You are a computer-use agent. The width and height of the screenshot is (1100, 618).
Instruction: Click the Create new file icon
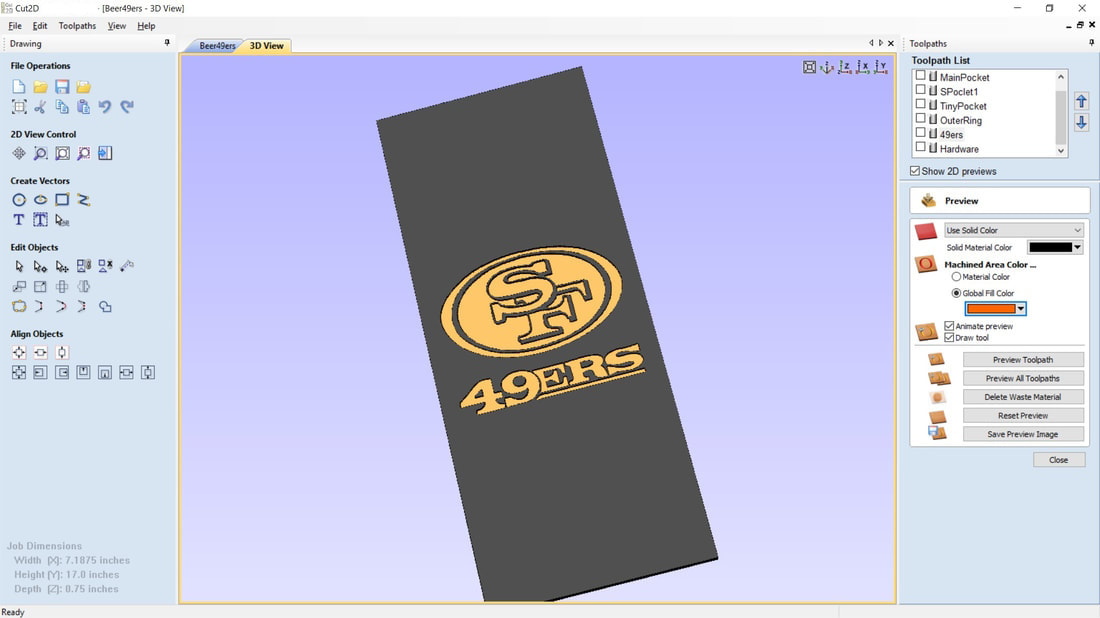click(19, 87)
